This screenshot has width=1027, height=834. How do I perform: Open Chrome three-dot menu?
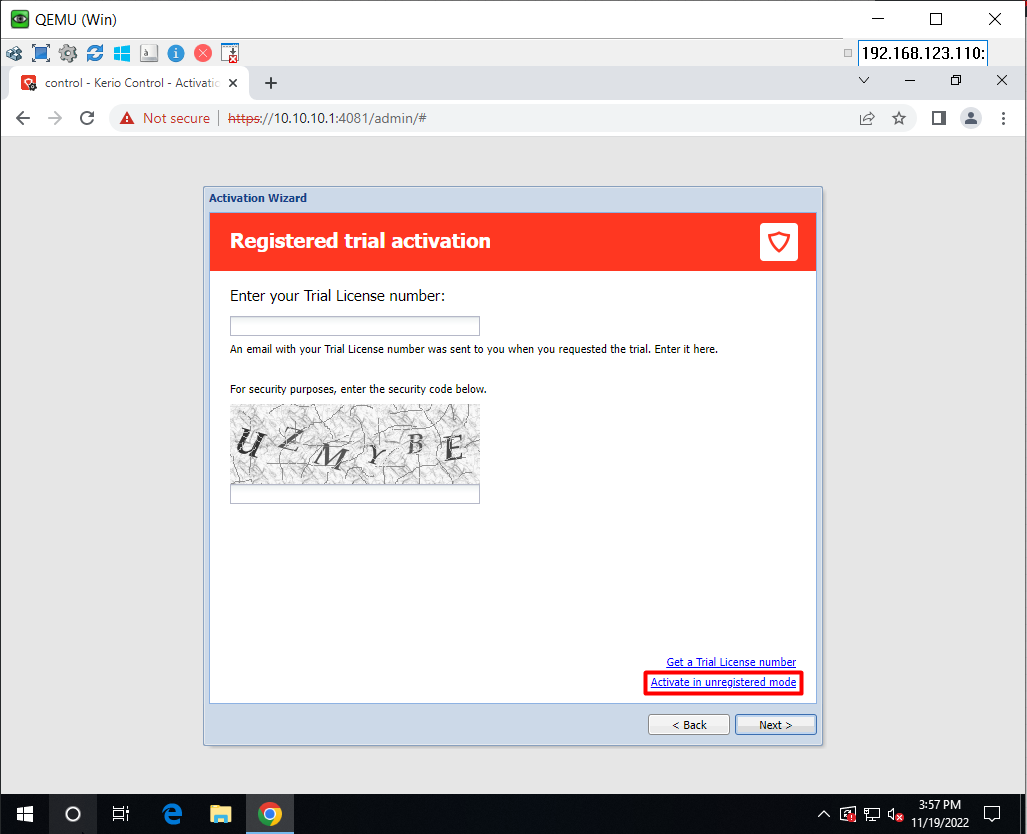(1003, 118)
